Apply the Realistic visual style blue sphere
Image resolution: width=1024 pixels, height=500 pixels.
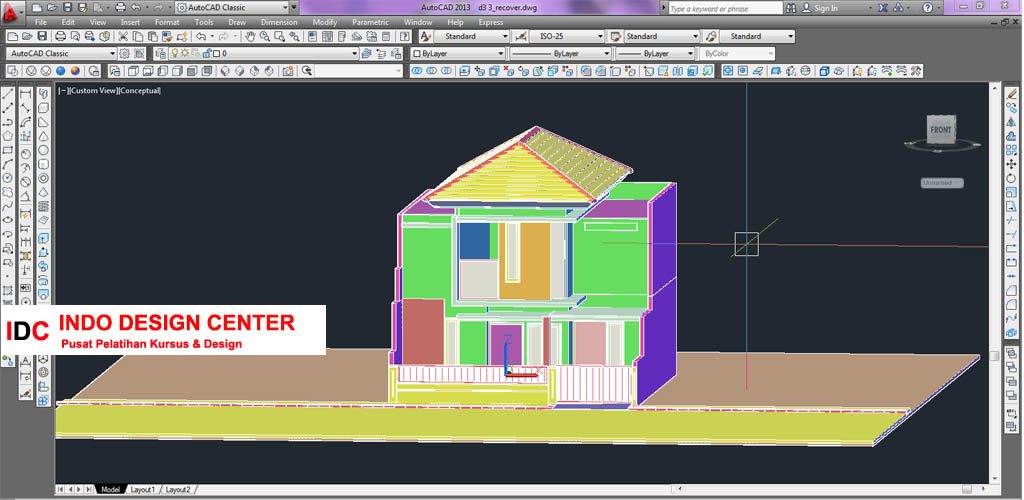point(61,70)
